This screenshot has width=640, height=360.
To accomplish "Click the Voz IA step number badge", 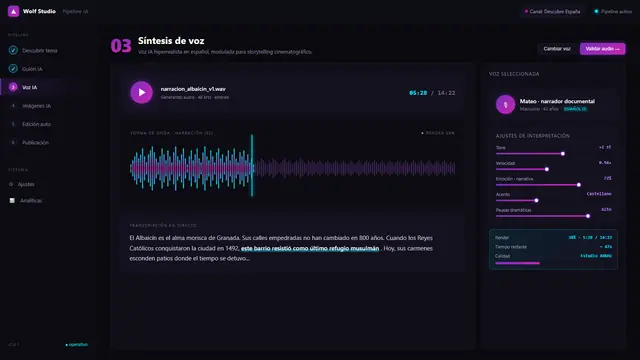I will tap(13, 87).
